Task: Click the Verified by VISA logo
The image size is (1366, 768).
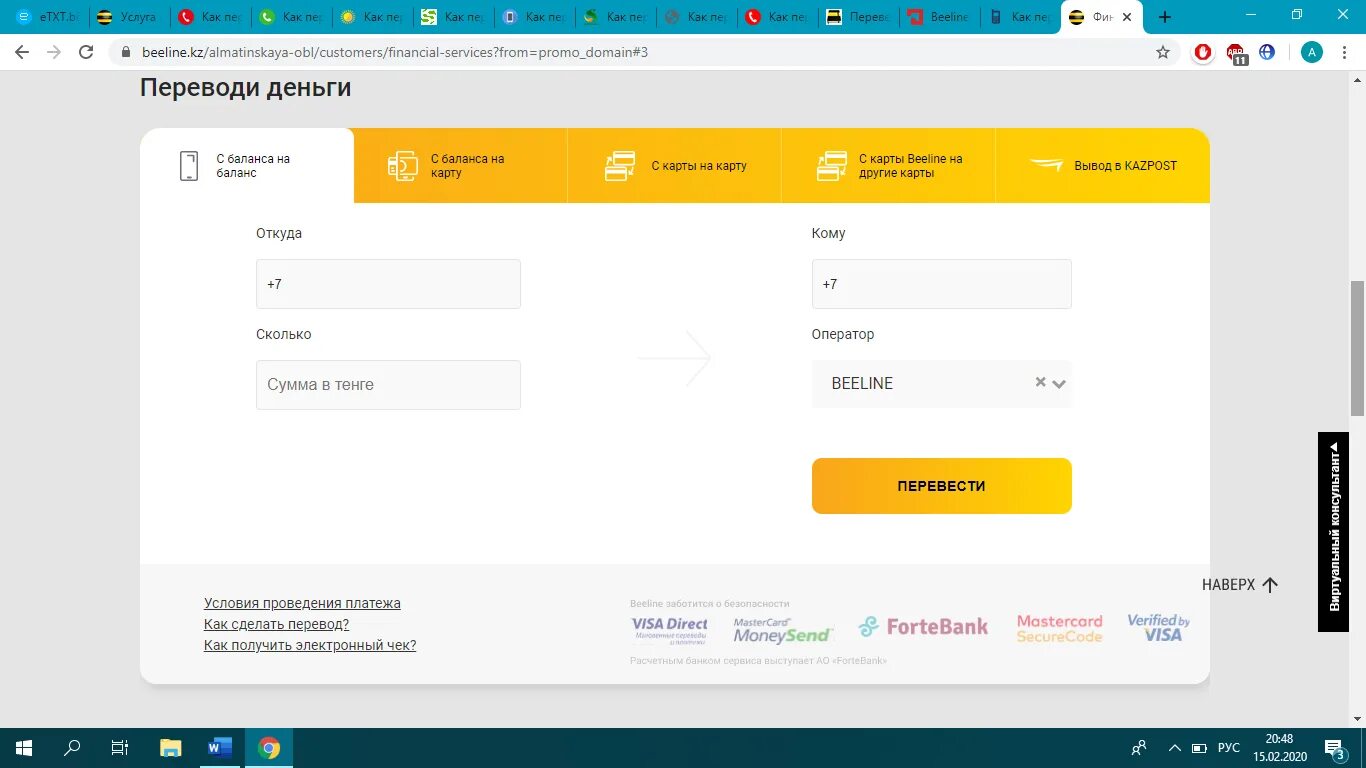Action: click(1158, 627)
